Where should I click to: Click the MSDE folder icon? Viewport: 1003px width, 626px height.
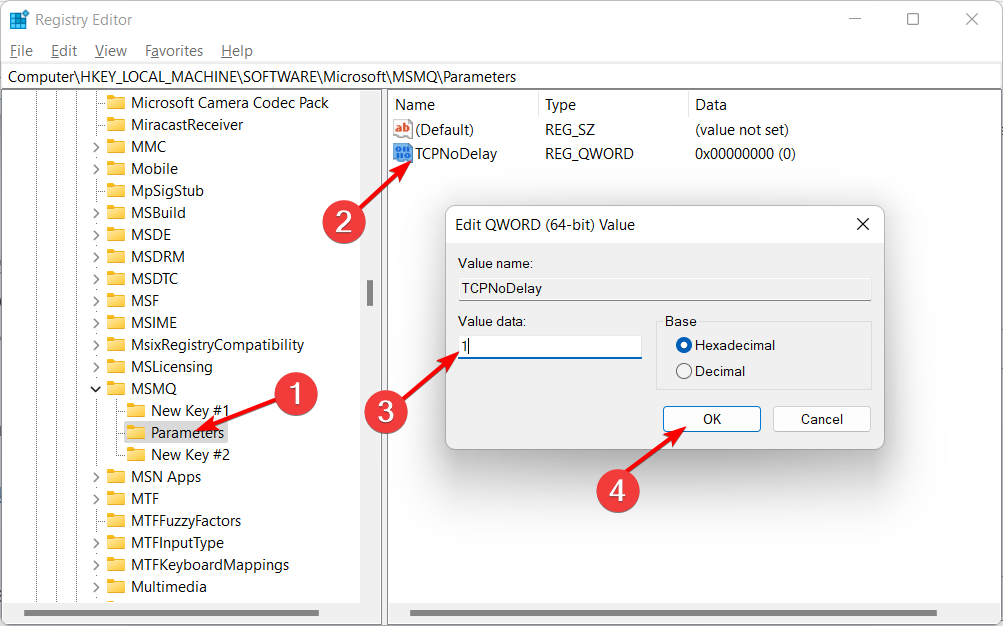click(x=116, y=235)
